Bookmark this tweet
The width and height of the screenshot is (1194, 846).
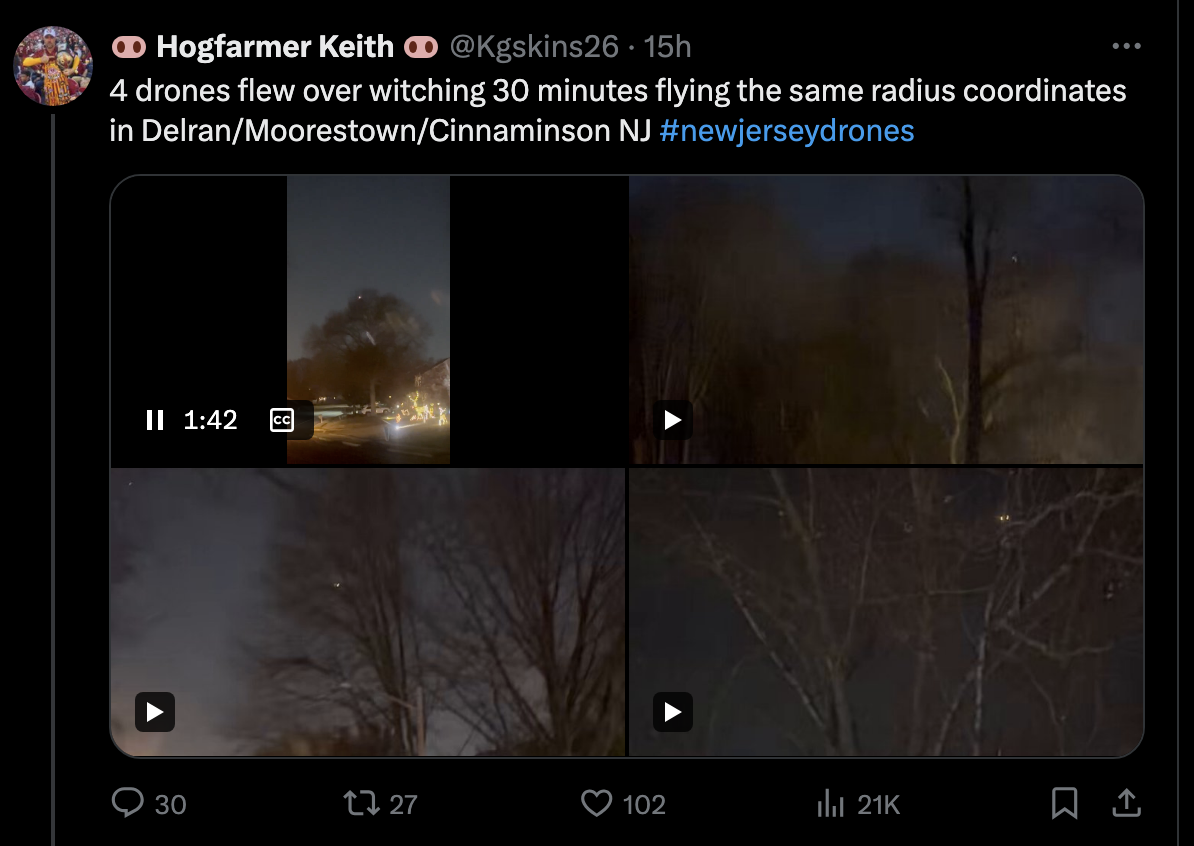[x=1065, y=803]
